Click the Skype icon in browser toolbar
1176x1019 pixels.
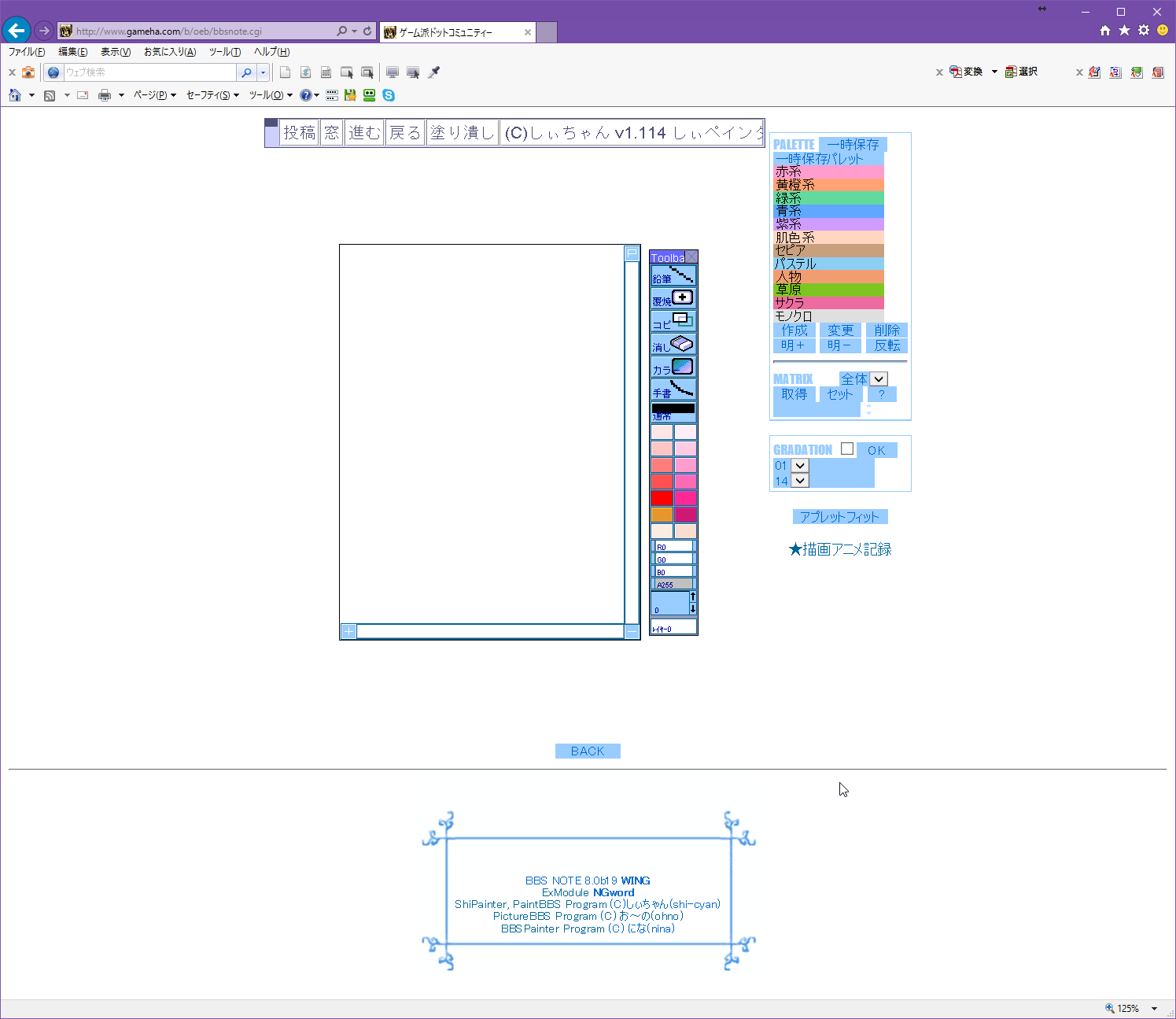tap(389, 95)
